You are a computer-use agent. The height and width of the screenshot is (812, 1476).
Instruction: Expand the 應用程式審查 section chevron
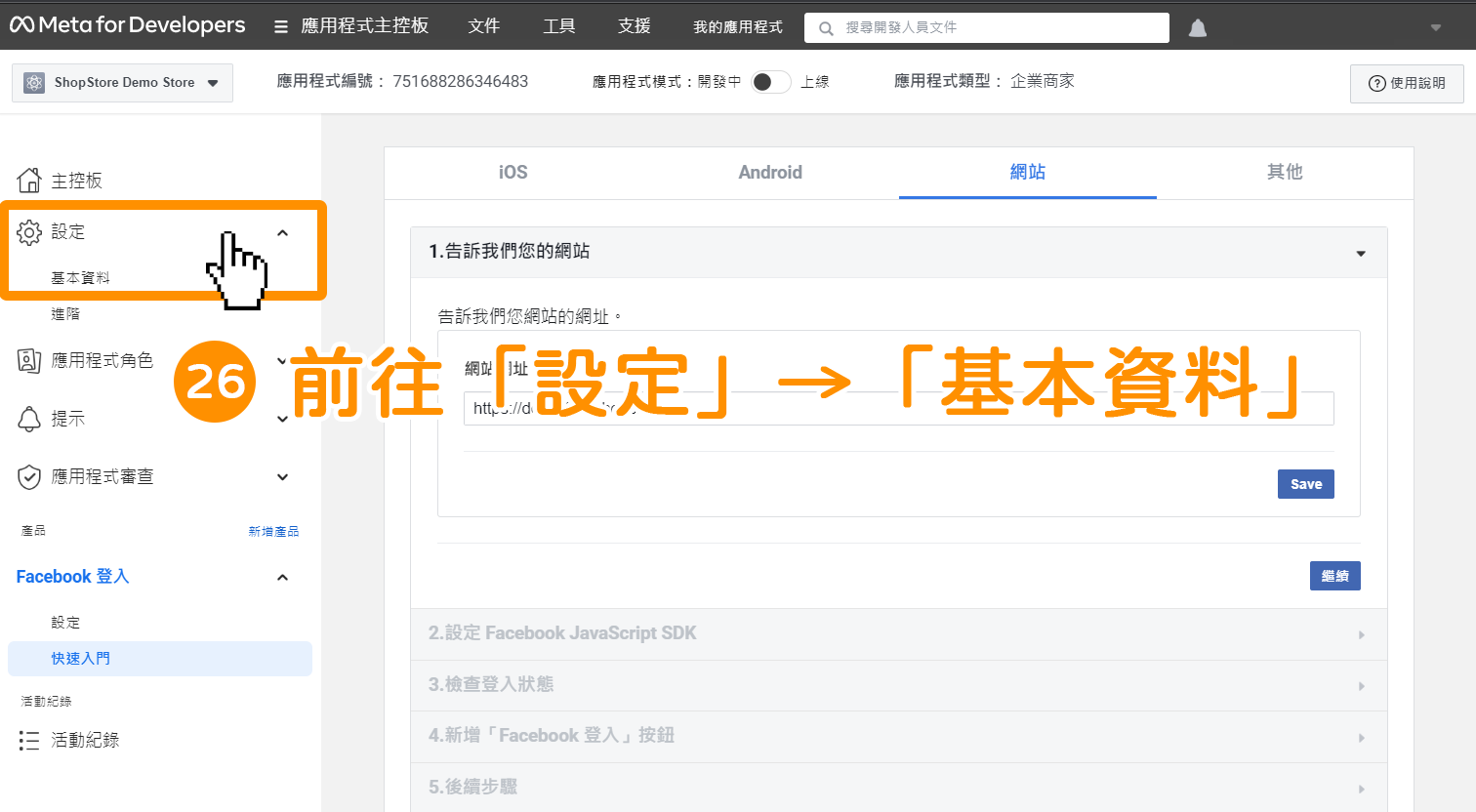(283, 477)
